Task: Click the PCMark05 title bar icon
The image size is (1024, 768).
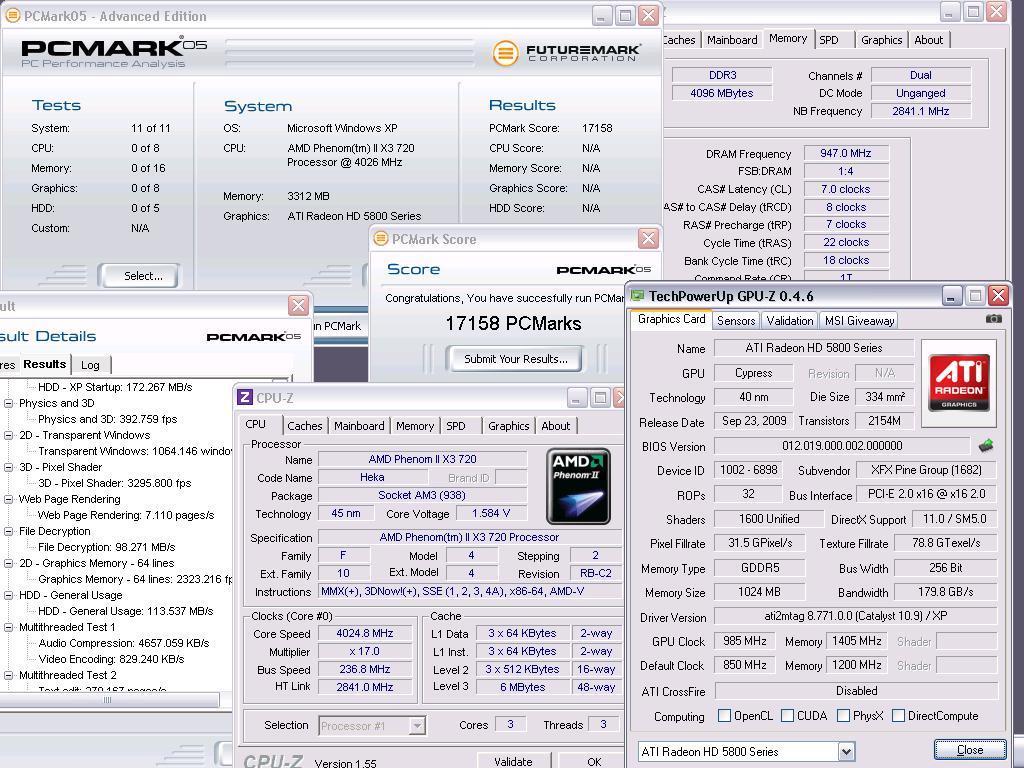Action: (12, 16)
